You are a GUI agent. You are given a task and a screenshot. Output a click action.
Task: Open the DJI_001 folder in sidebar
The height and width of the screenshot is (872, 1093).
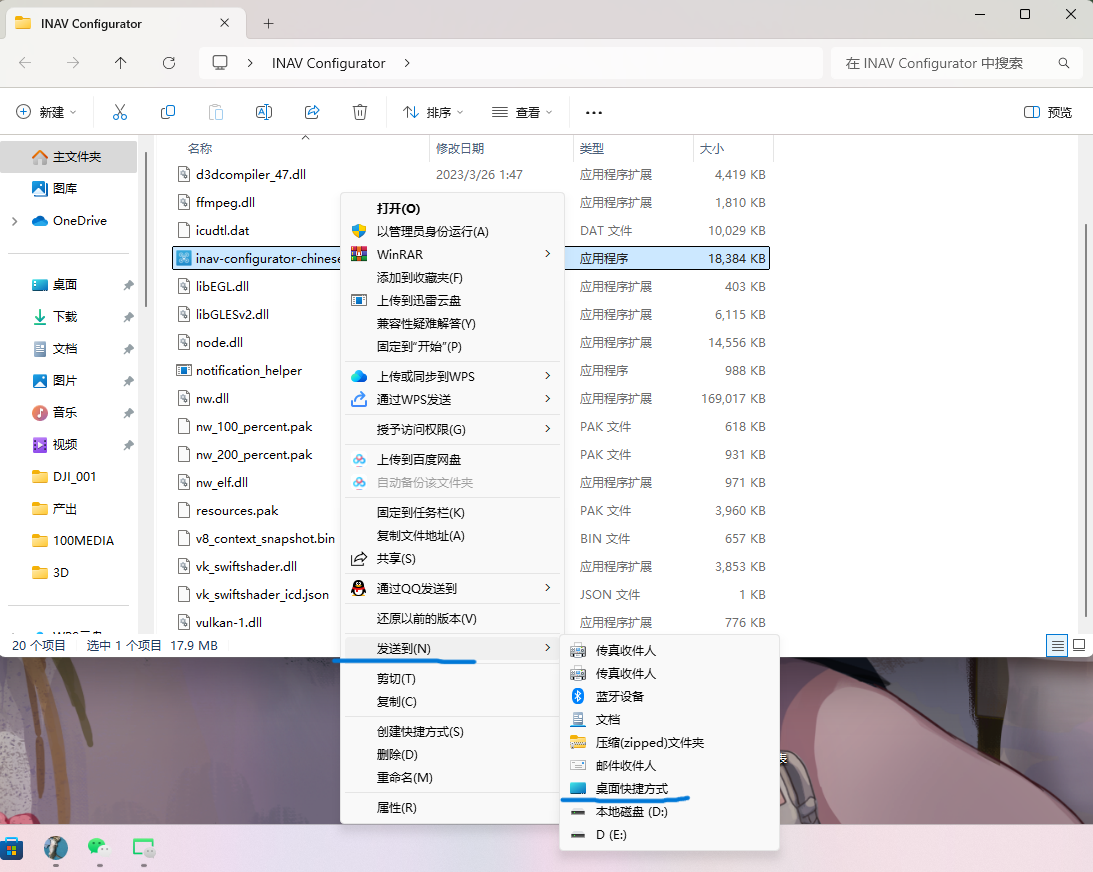(x=68, y=477)
